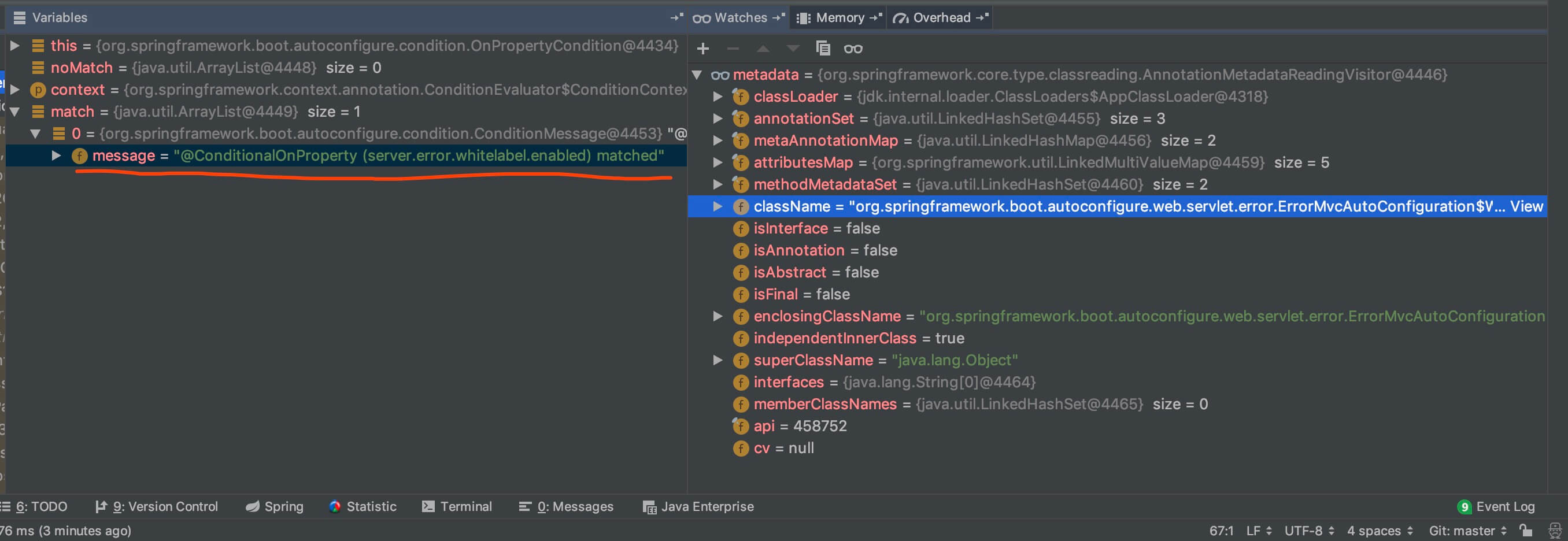Click the duplicate watch copy icon
The height and width of the screenshot is (541, 1568).
pyautogui.click(x=822, y=49)
